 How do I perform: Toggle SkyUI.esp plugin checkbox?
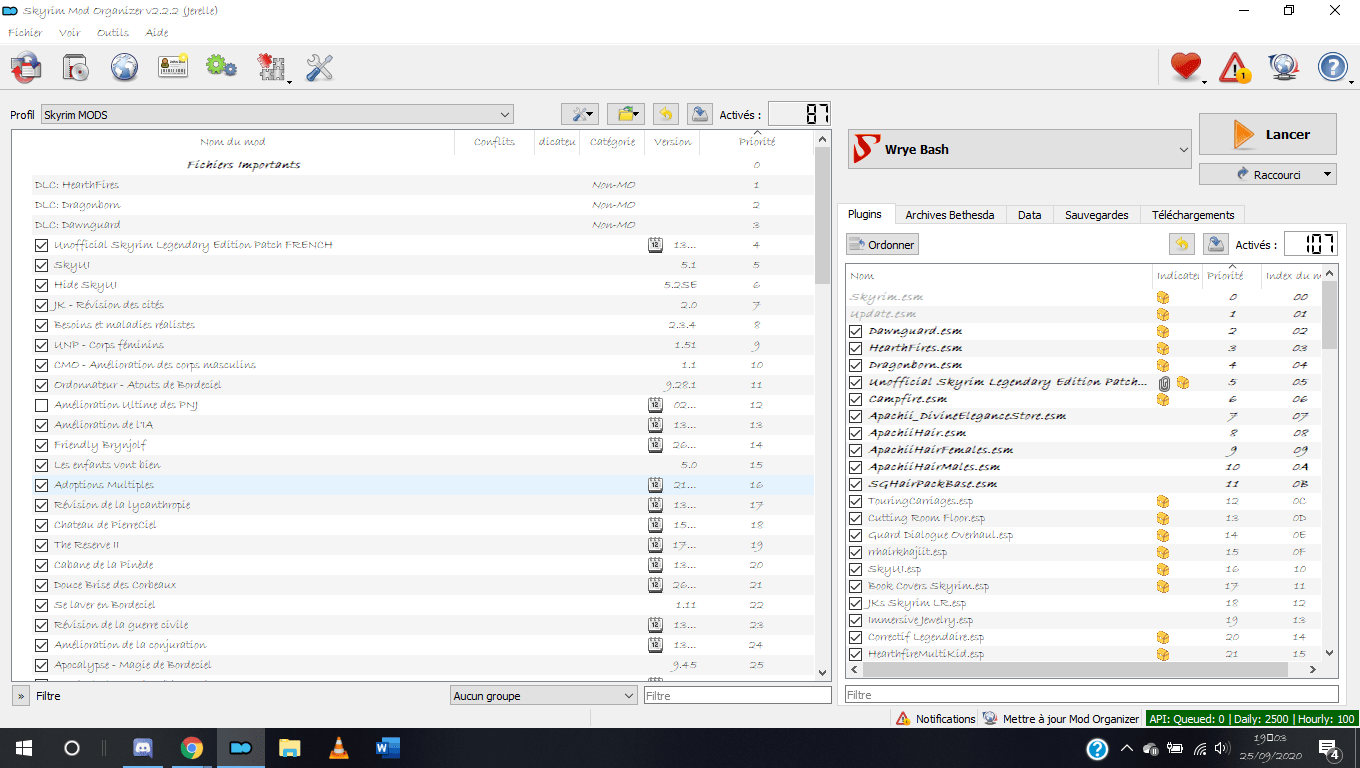(x=856, y=569)
